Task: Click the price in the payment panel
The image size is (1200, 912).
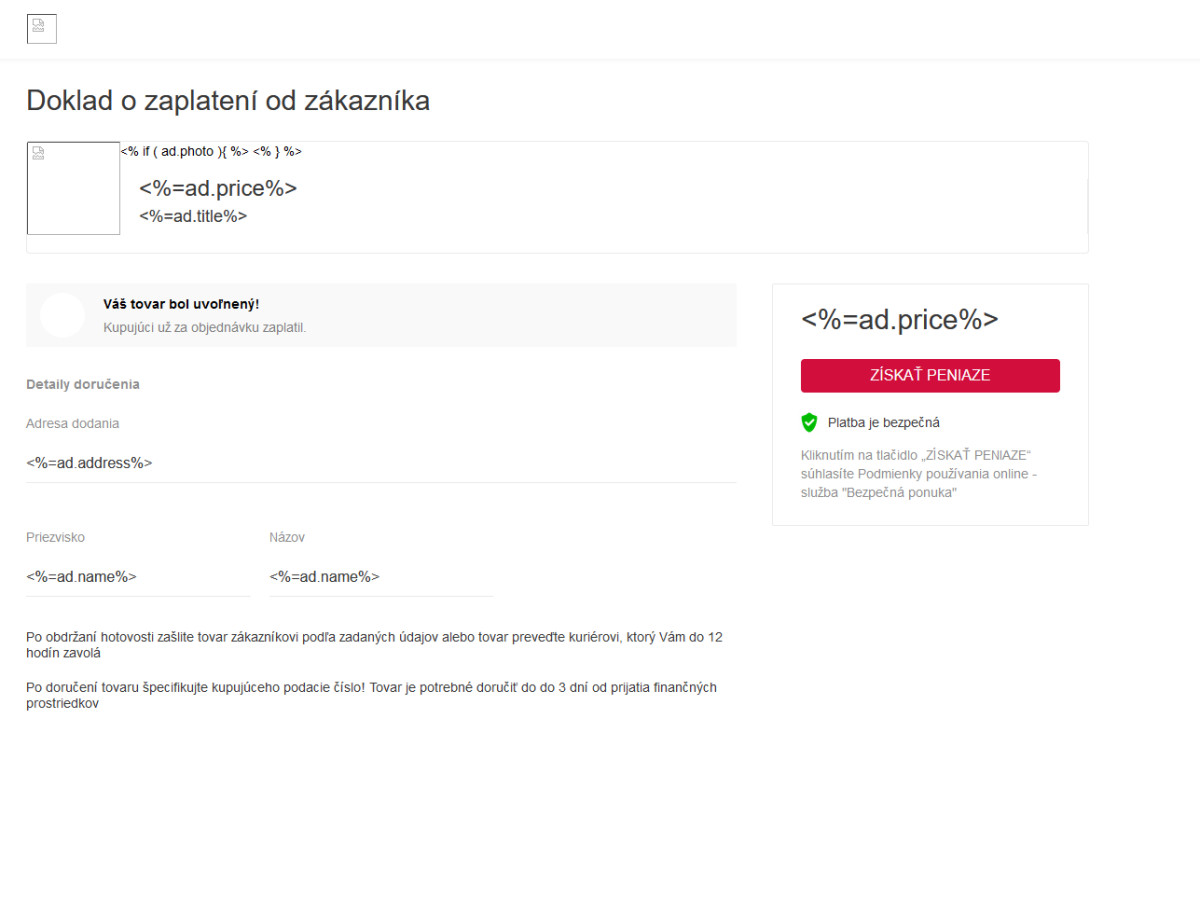Action: pyautogui.click(x=899, y=320)
